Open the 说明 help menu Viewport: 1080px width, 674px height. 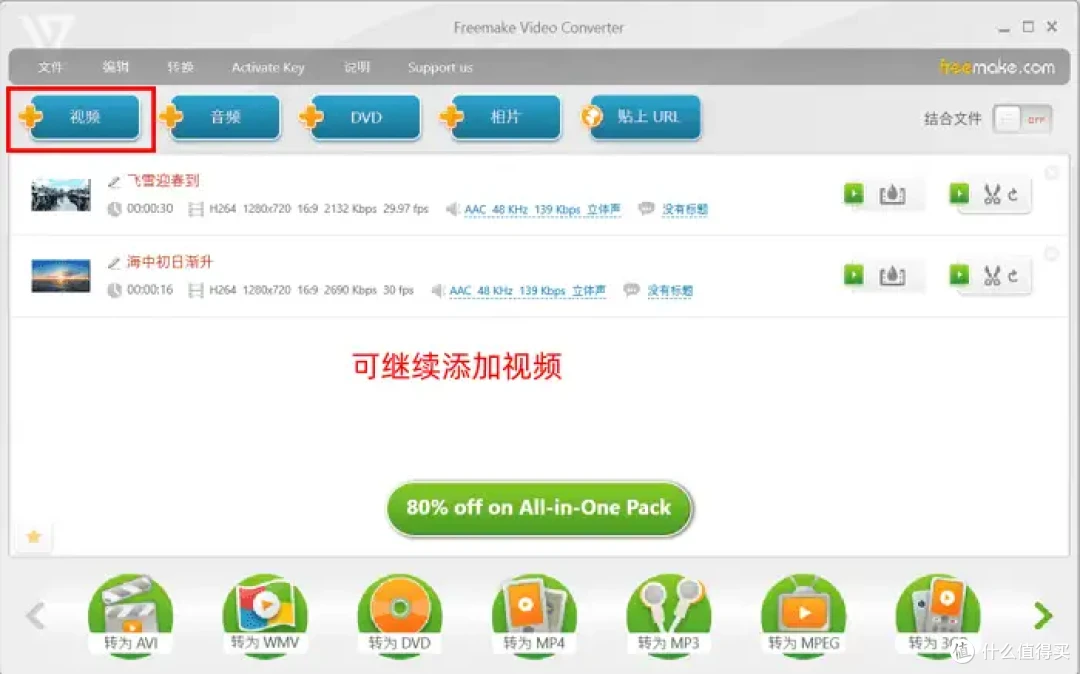pos(357,67)
